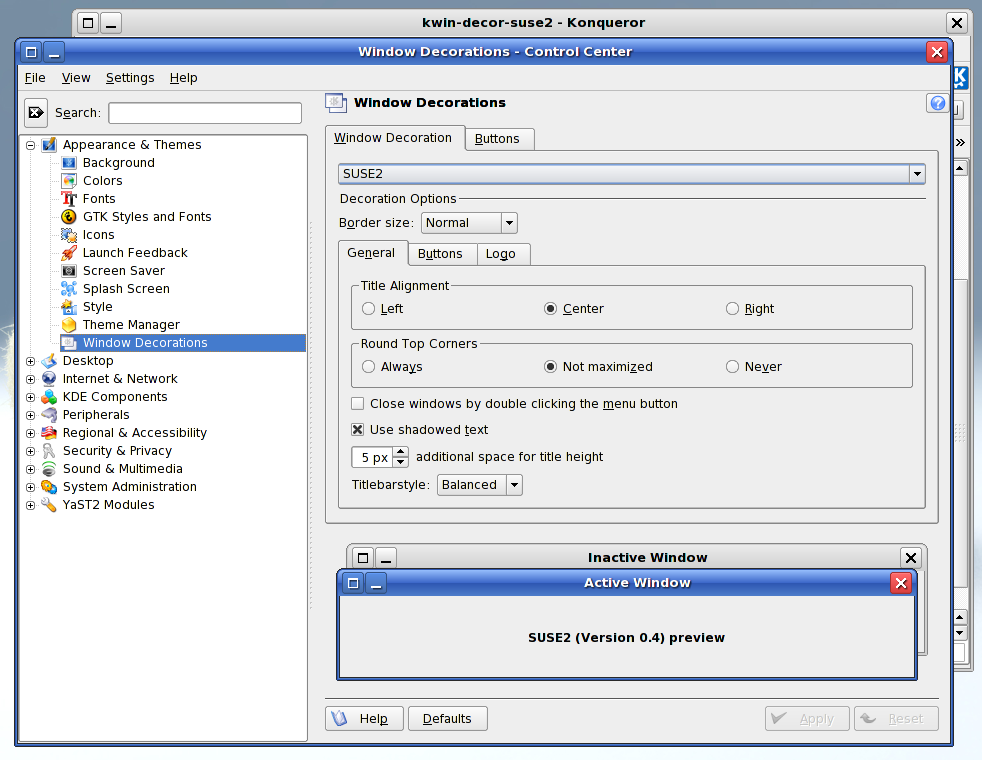Switch to the Logo tab

(x=502, y=254)
